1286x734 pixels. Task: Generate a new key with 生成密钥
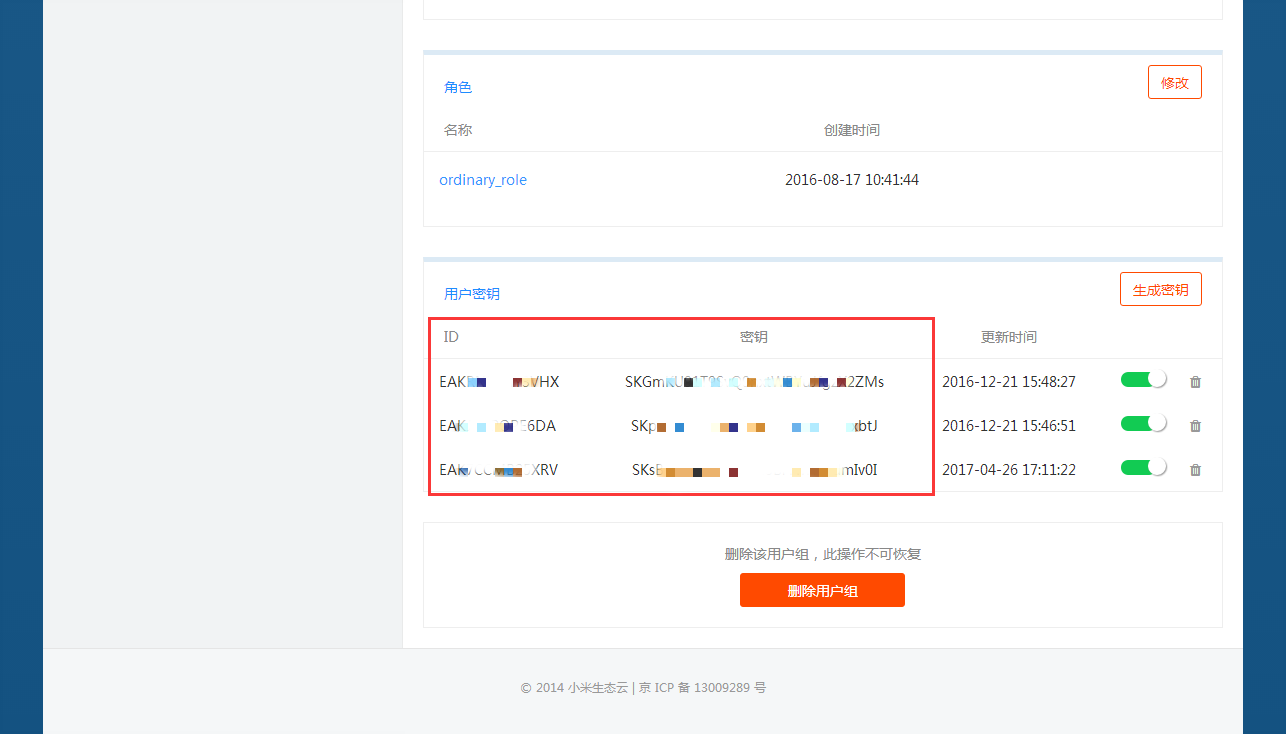(1160, 290)
